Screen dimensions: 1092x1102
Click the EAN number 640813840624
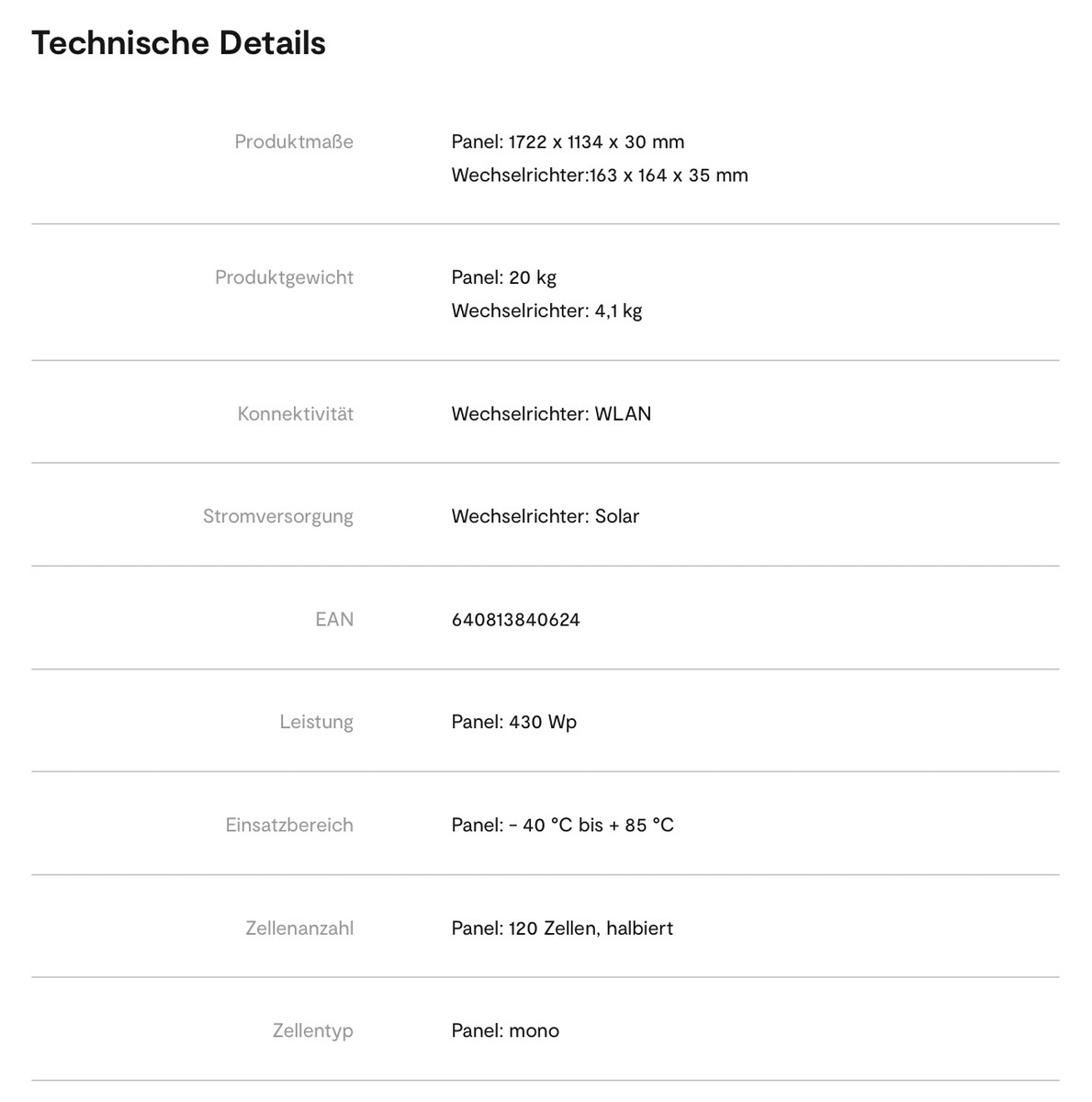[x=515, y=620]
